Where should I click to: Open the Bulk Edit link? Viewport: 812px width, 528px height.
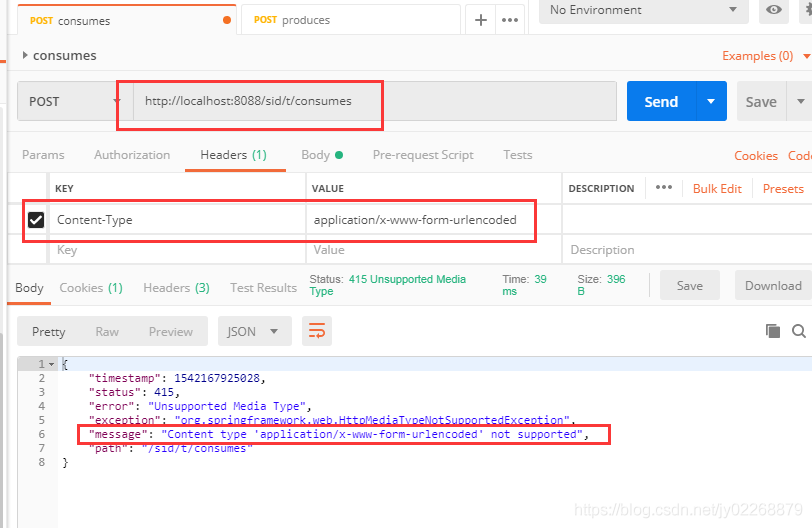(717, 188)
